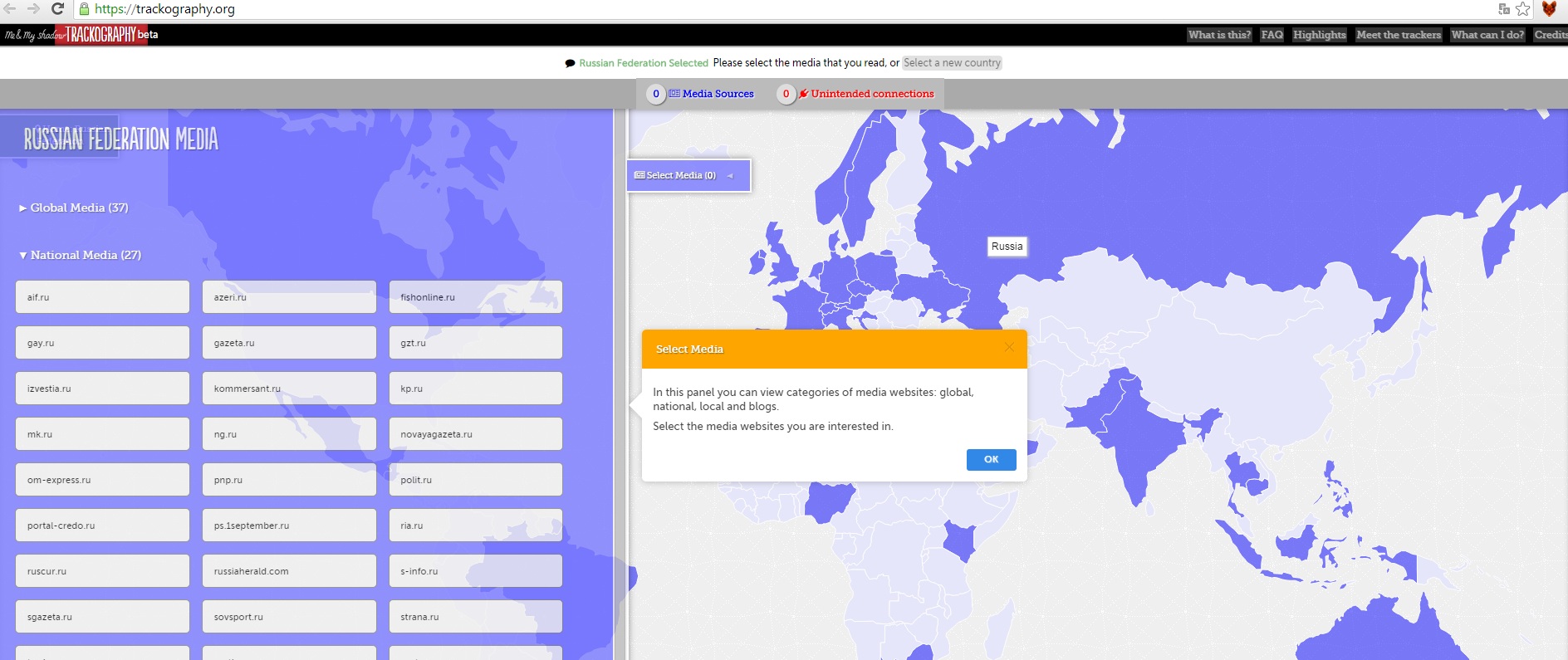Select the fishonline.ru media source
The width and height of the screenshot is (1568, 660).
click(x=476, y=297)
